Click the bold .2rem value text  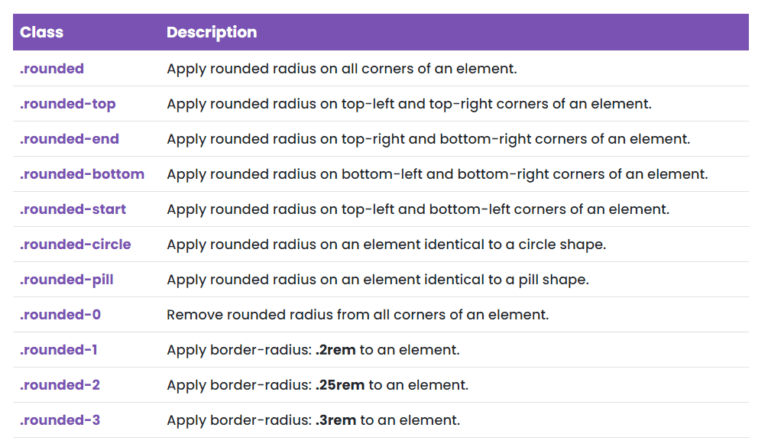336,350
